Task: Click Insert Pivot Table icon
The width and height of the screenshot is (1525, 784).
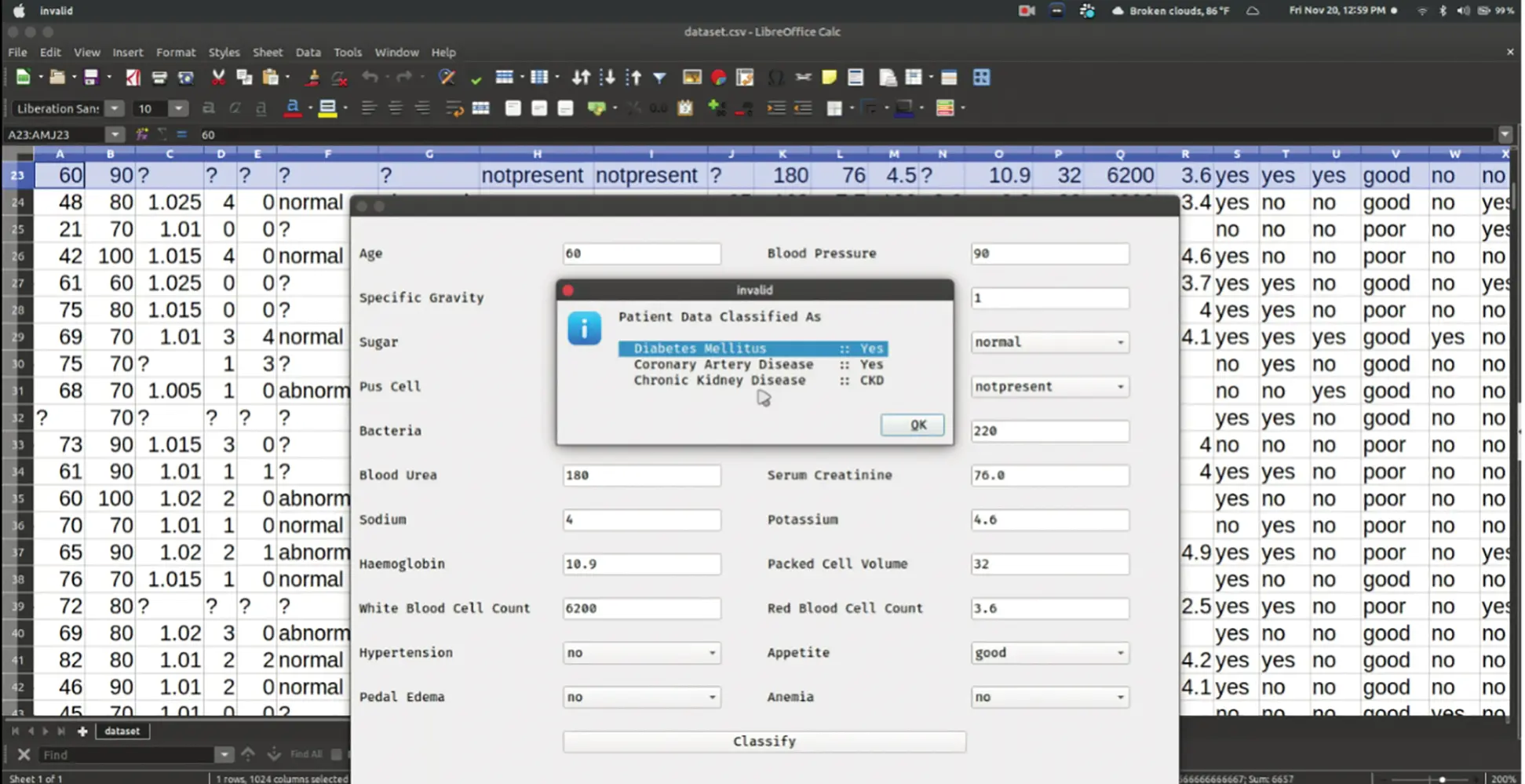Action: [x=745, y=78]
